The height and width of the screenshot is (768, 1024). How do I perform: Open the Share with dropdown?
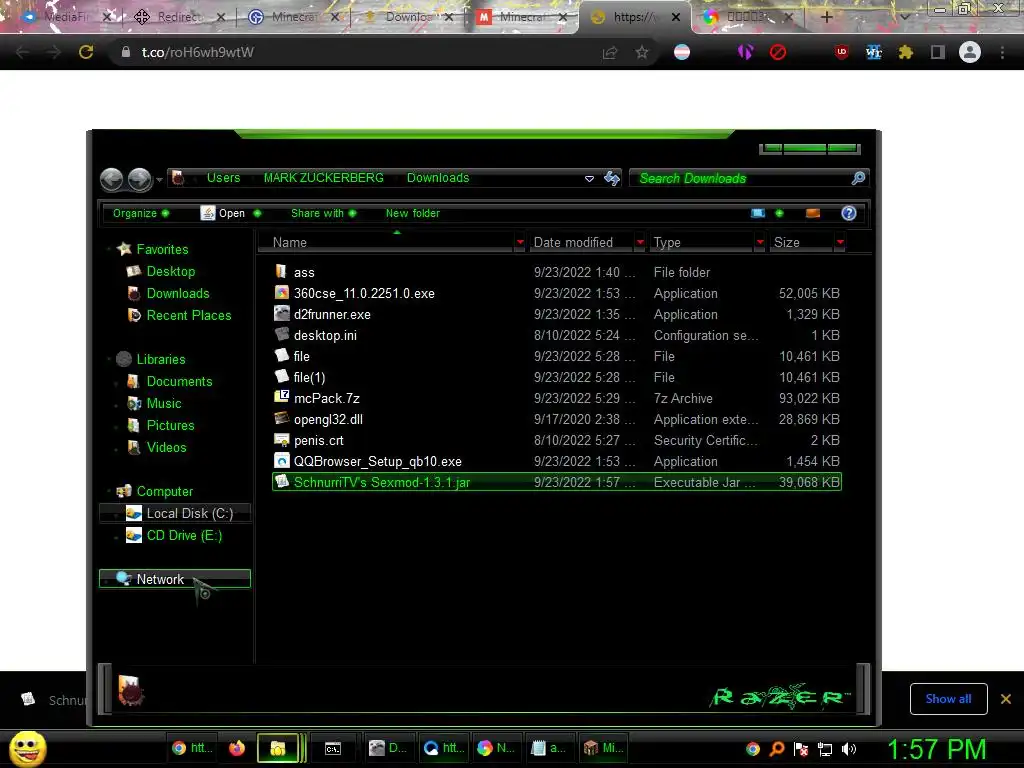[323, 213]
